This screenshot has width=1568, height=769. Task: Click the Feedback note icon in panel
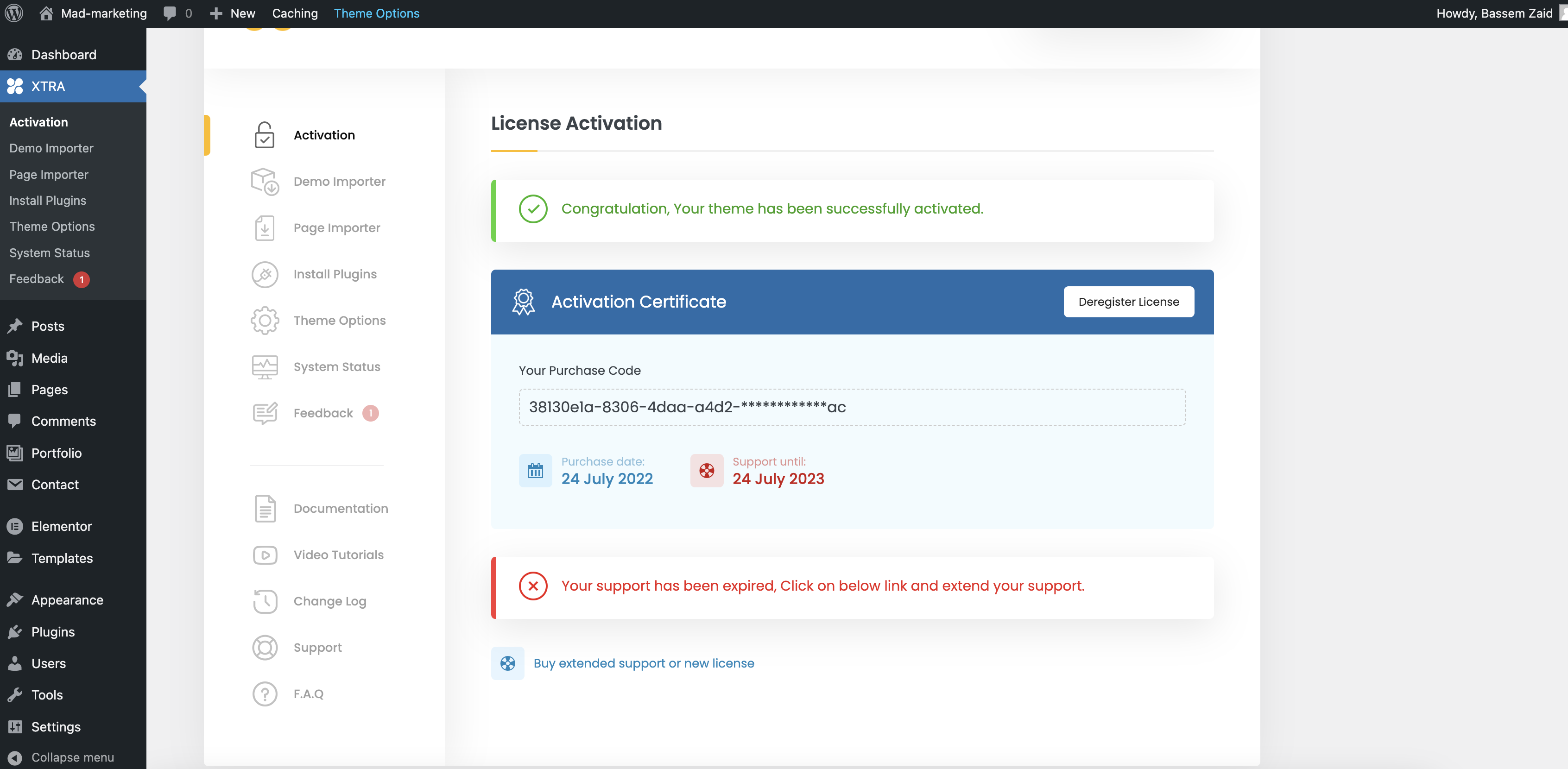265,413
